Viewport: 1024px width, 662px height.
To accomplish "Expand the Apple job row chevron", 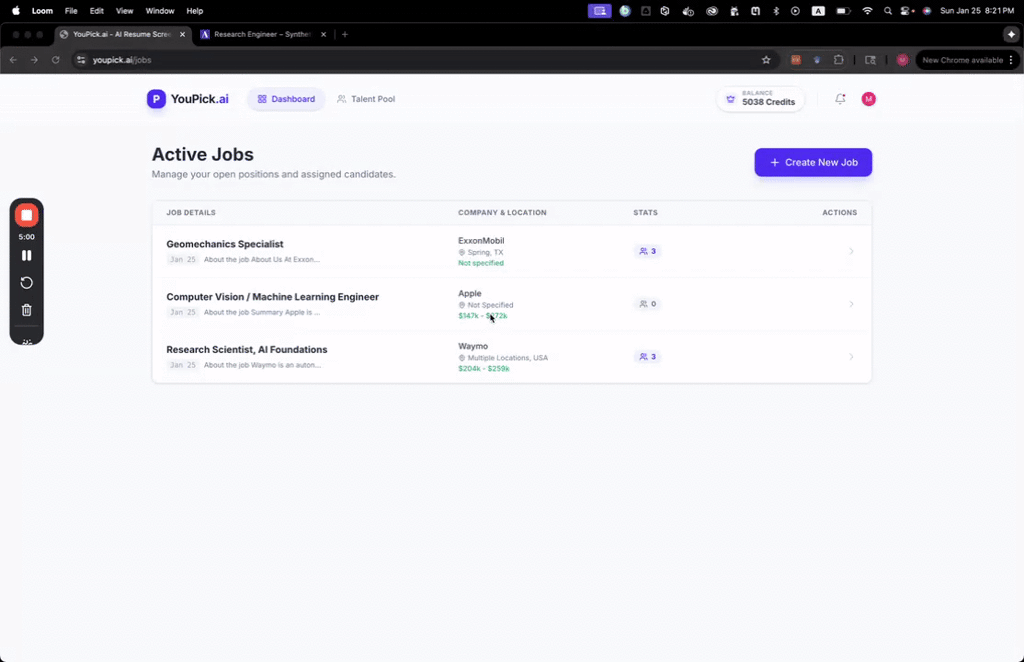I will click(851, 304).
